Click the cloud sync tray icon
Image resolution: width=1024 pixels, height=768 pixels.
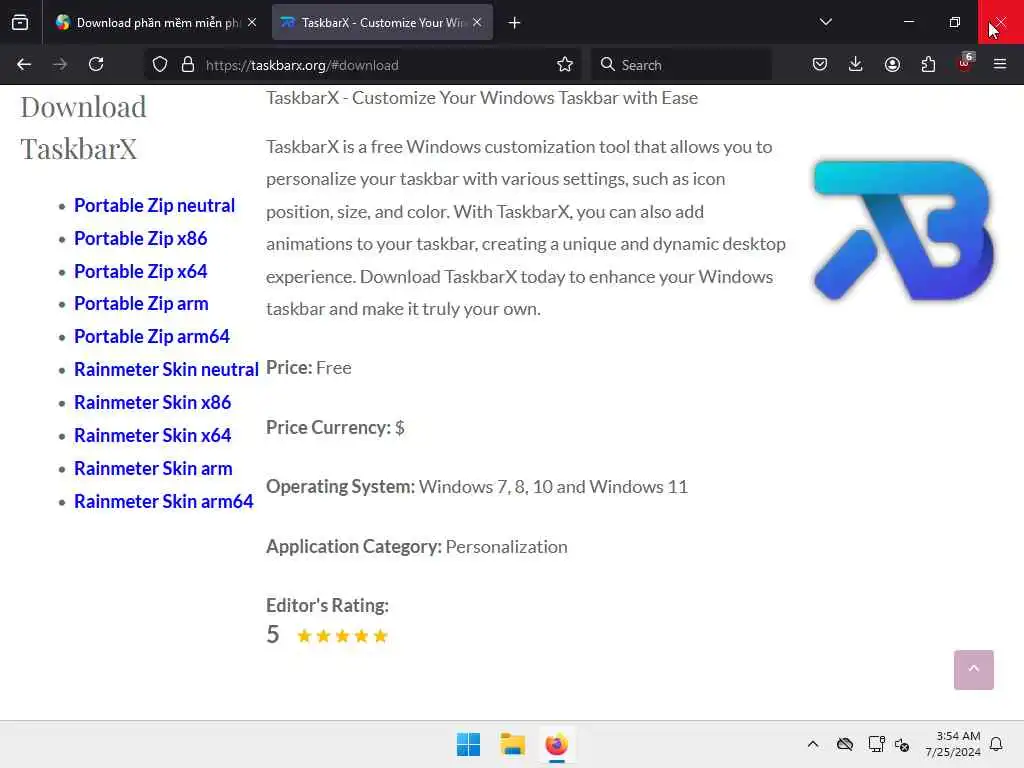click(845, 744)
